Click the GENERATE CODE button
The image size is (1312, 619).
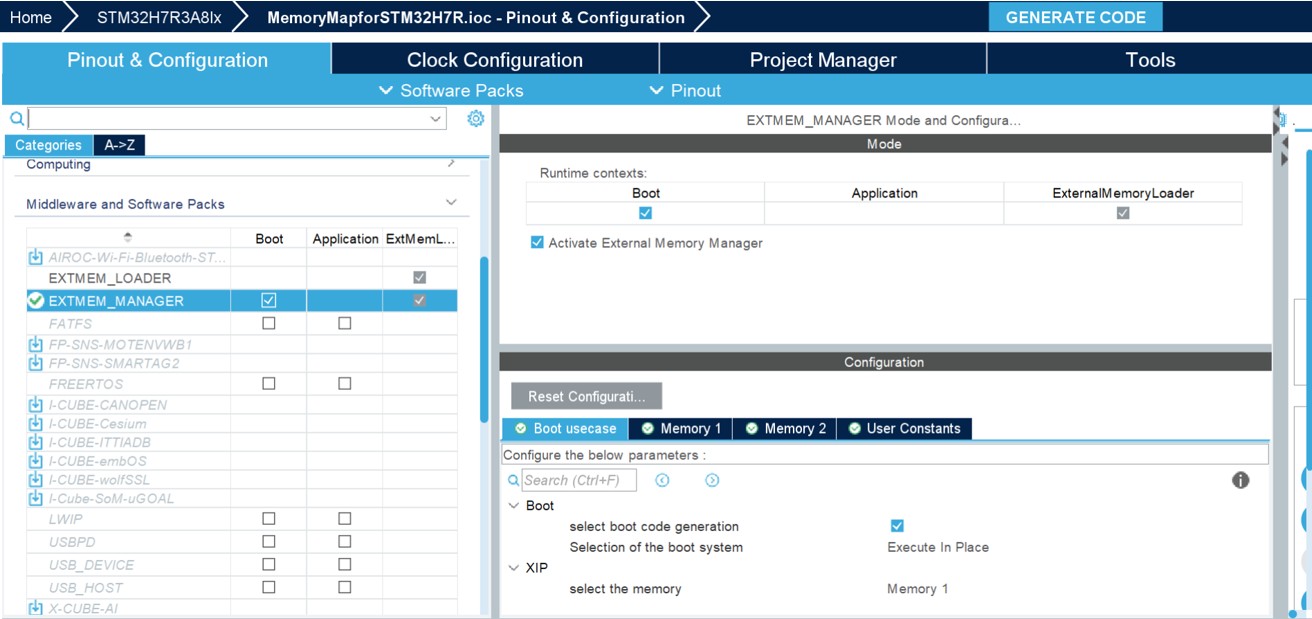(1075, 17)
